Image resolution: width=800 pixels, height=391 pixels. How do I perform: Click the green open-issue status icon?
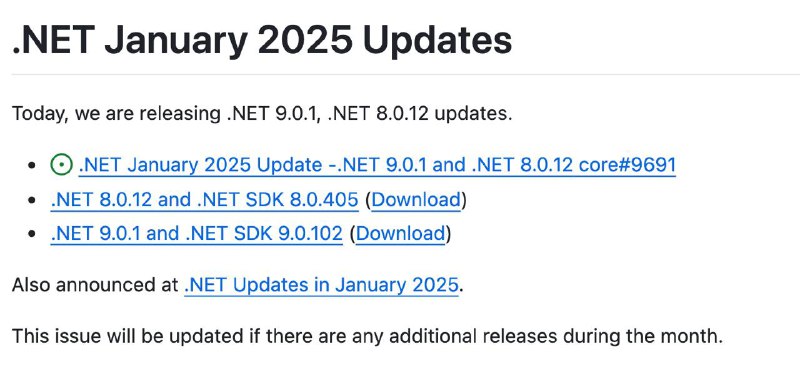[x=61, y=165]
